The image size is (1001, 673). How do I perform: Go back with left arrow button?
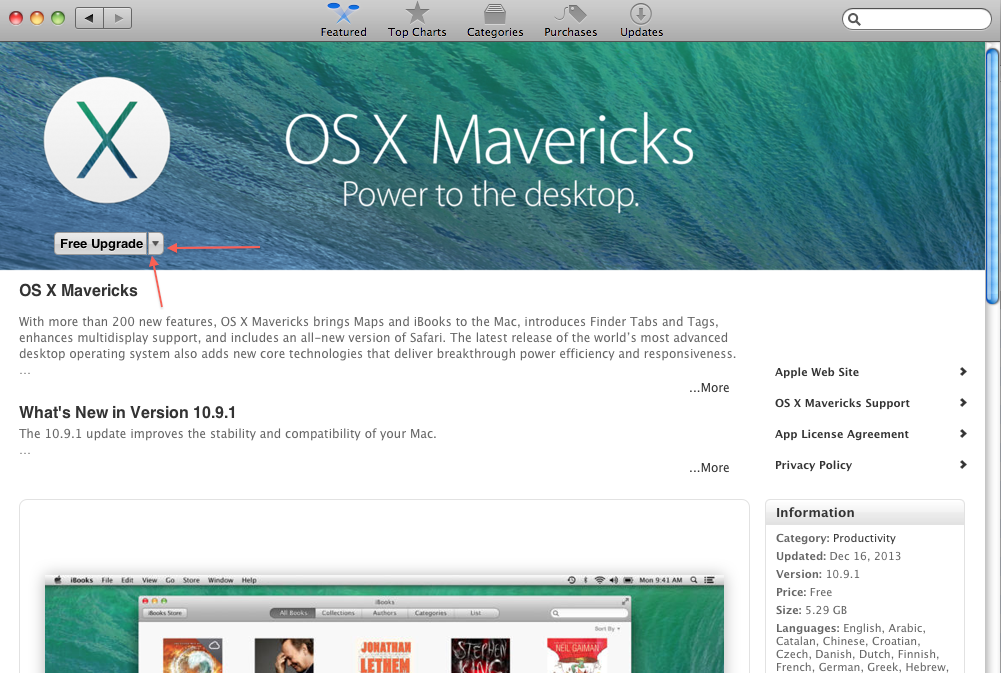tap(89, 18)
